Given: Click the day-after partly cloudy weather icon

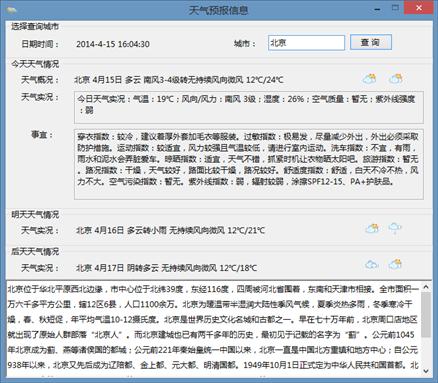Looking at the screenshot, I should tap(395, 265).
